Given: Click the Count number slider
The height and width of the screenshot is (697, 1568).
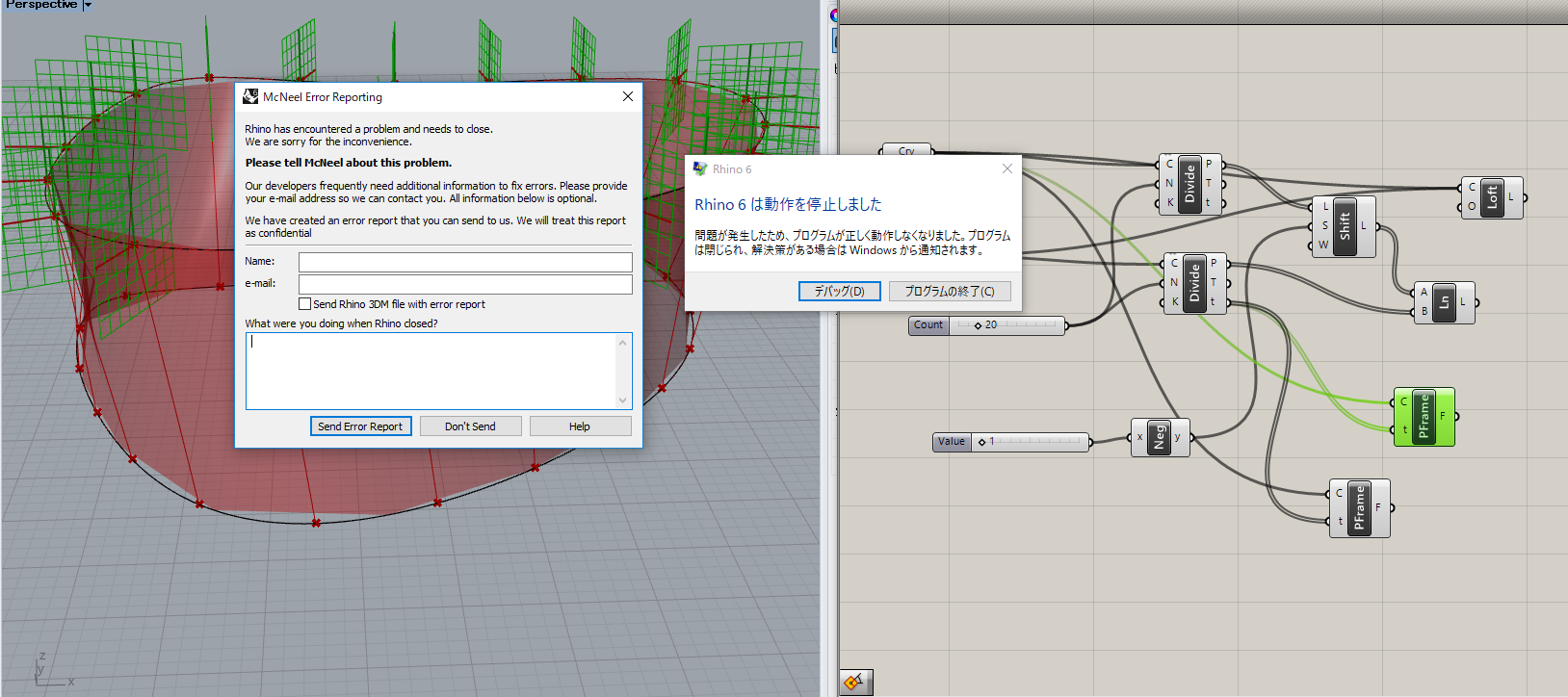Looking at the screenshot, I should tap(1006, 325).
